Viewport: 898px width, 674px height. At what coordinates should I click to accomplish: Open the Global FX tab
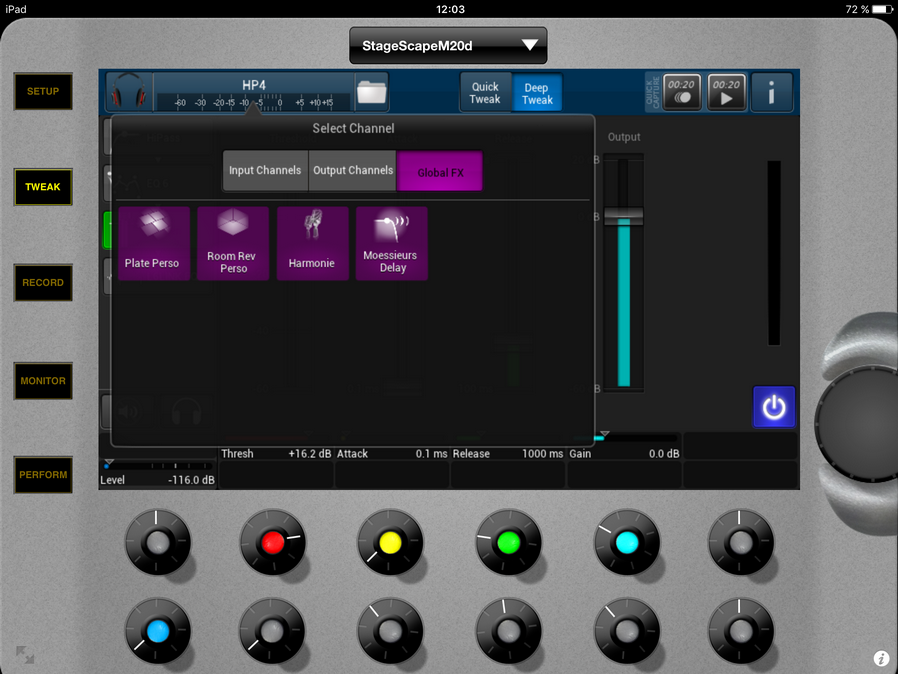[x=440, y=172]
